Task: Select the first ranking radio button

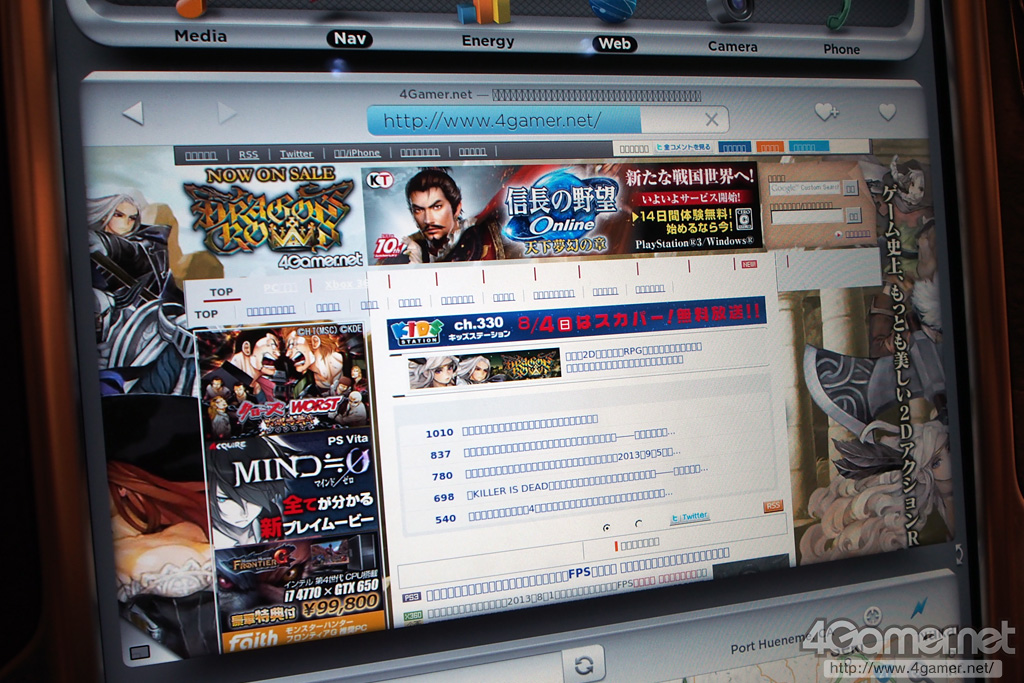Action: 607,527
